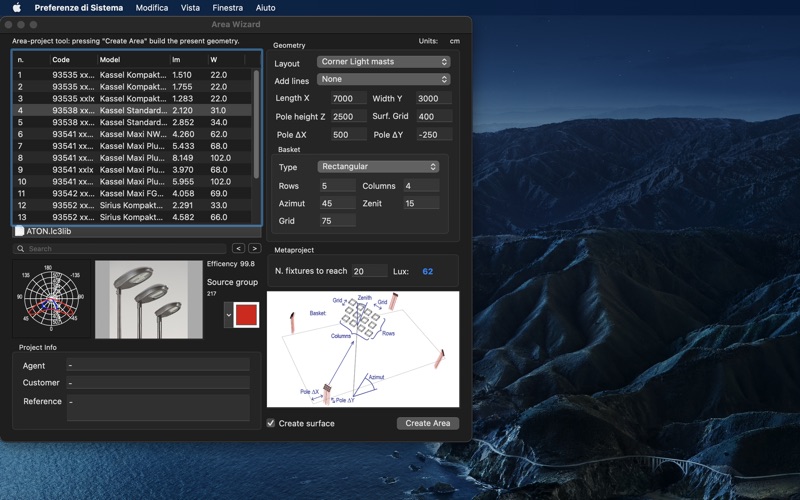800x500 pixels.
Task: Click the street lamp product photo
Action: [148, 299]
